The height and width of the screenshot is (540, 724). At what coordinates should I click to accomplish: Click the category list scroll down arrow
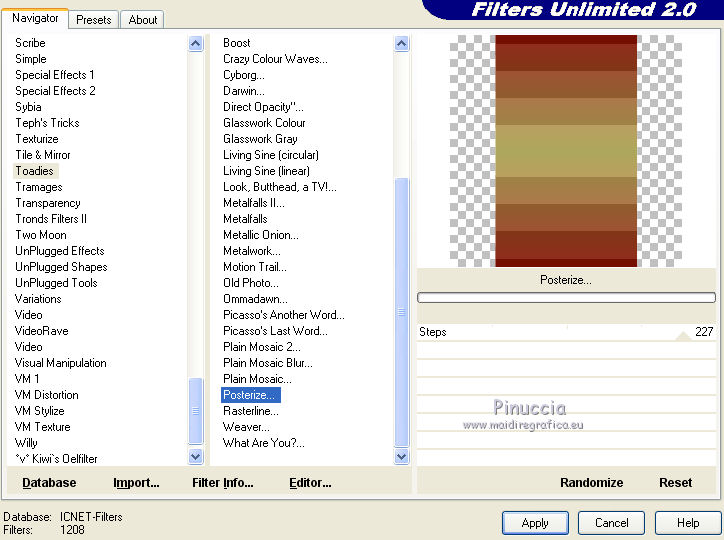coord(196,457)
